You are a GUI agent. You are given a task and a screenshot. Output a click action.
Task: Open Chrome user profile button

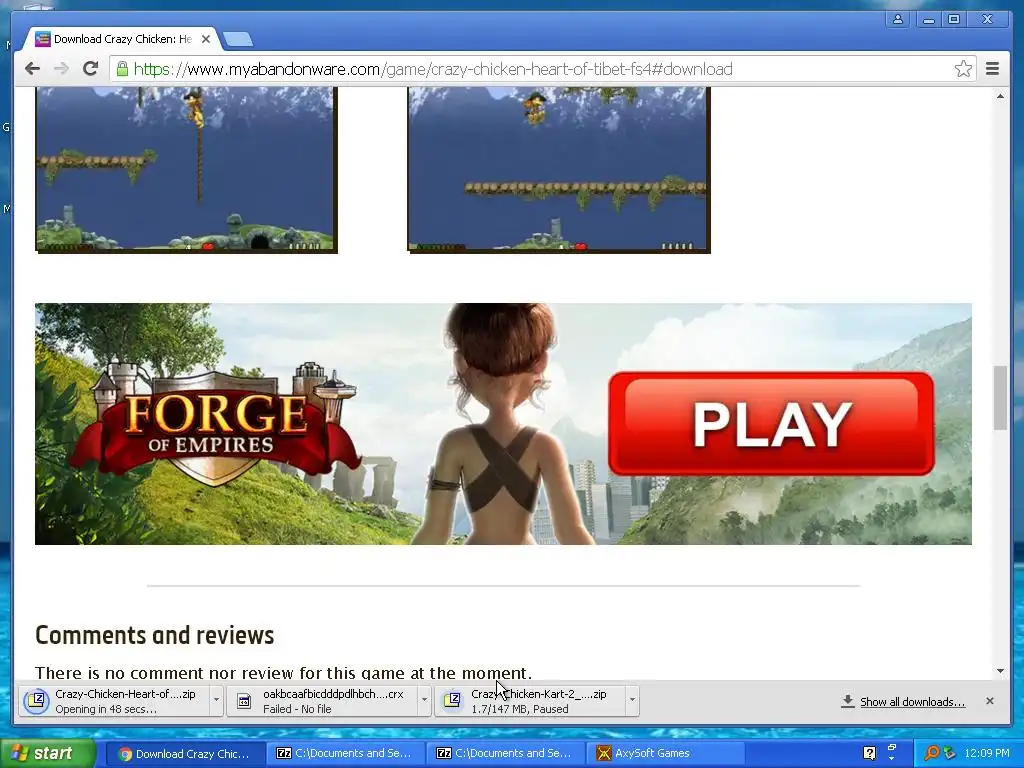click(898, 19)
